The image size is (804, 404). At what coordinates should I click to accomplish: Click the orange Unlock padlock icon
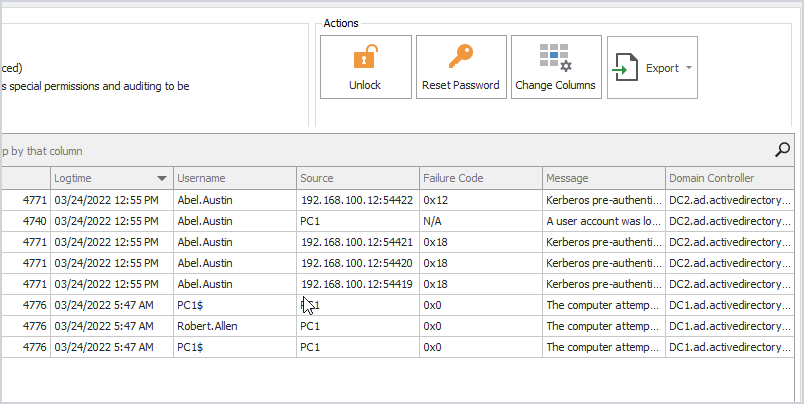[x=366, y=56]
